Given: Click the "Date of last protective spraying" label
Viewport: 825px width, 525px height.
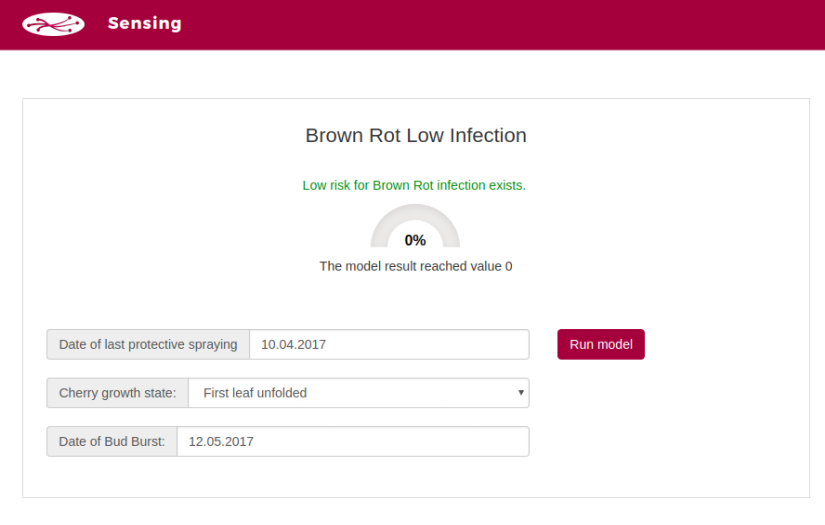Looking at the screenshot, I should tap(148, 344).
